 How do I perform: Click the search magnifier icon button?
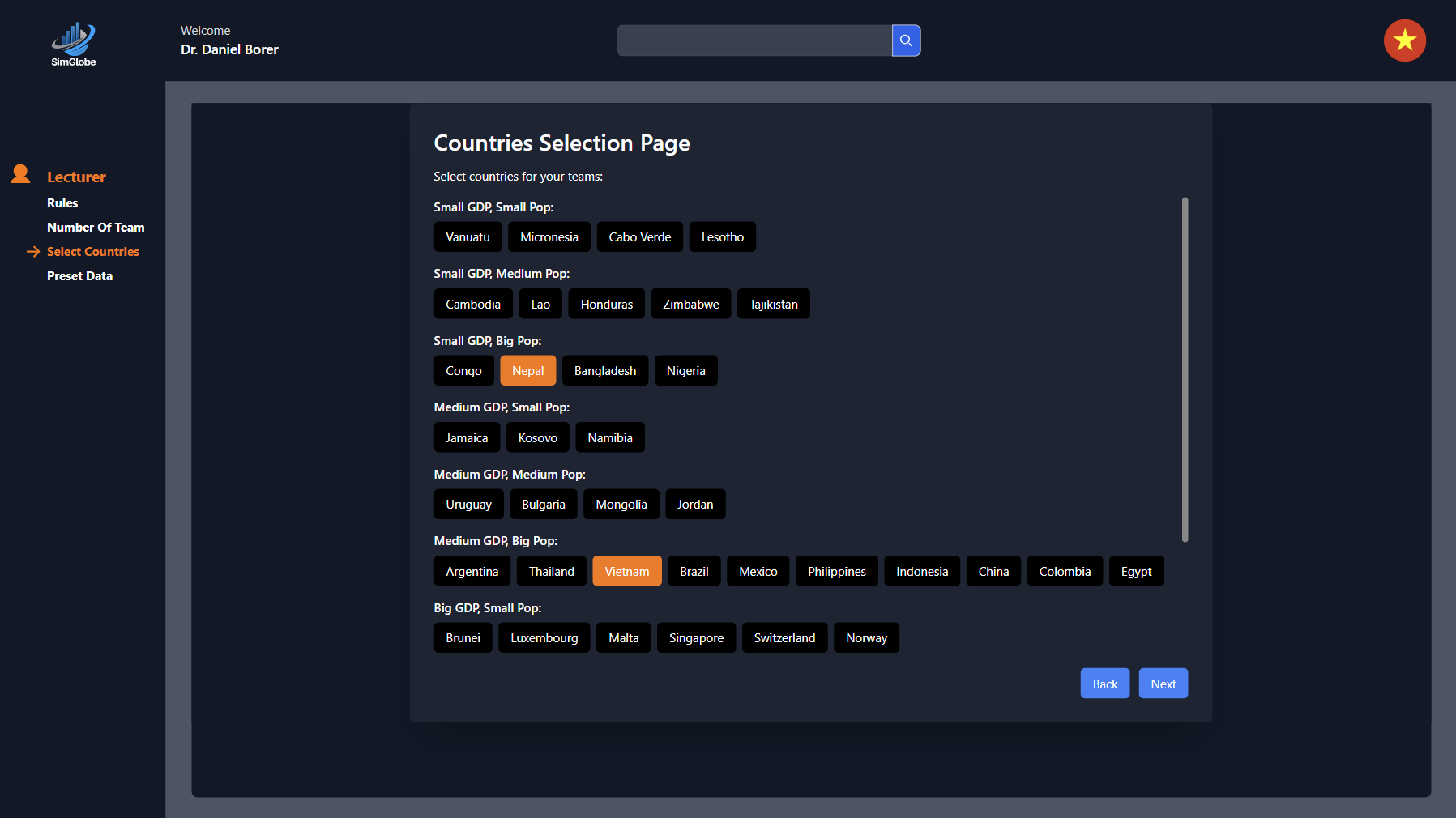click(906, 40)
